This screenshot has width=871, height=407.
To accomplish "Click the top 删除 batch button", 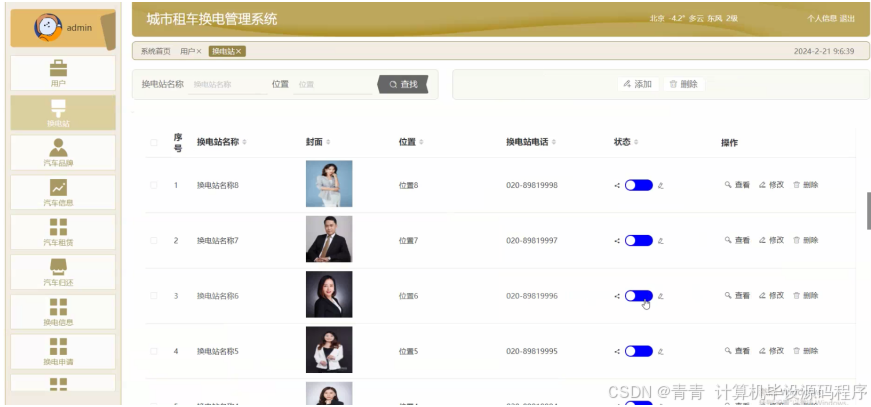I will (684, 84).
